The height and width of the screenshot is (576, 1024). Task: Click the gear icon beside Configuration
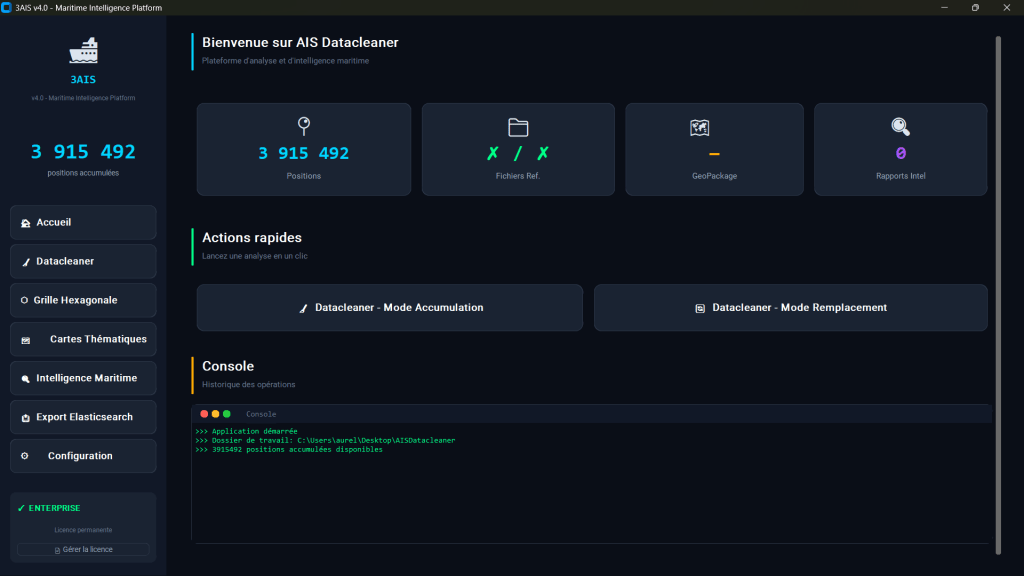tap(25, 456)
